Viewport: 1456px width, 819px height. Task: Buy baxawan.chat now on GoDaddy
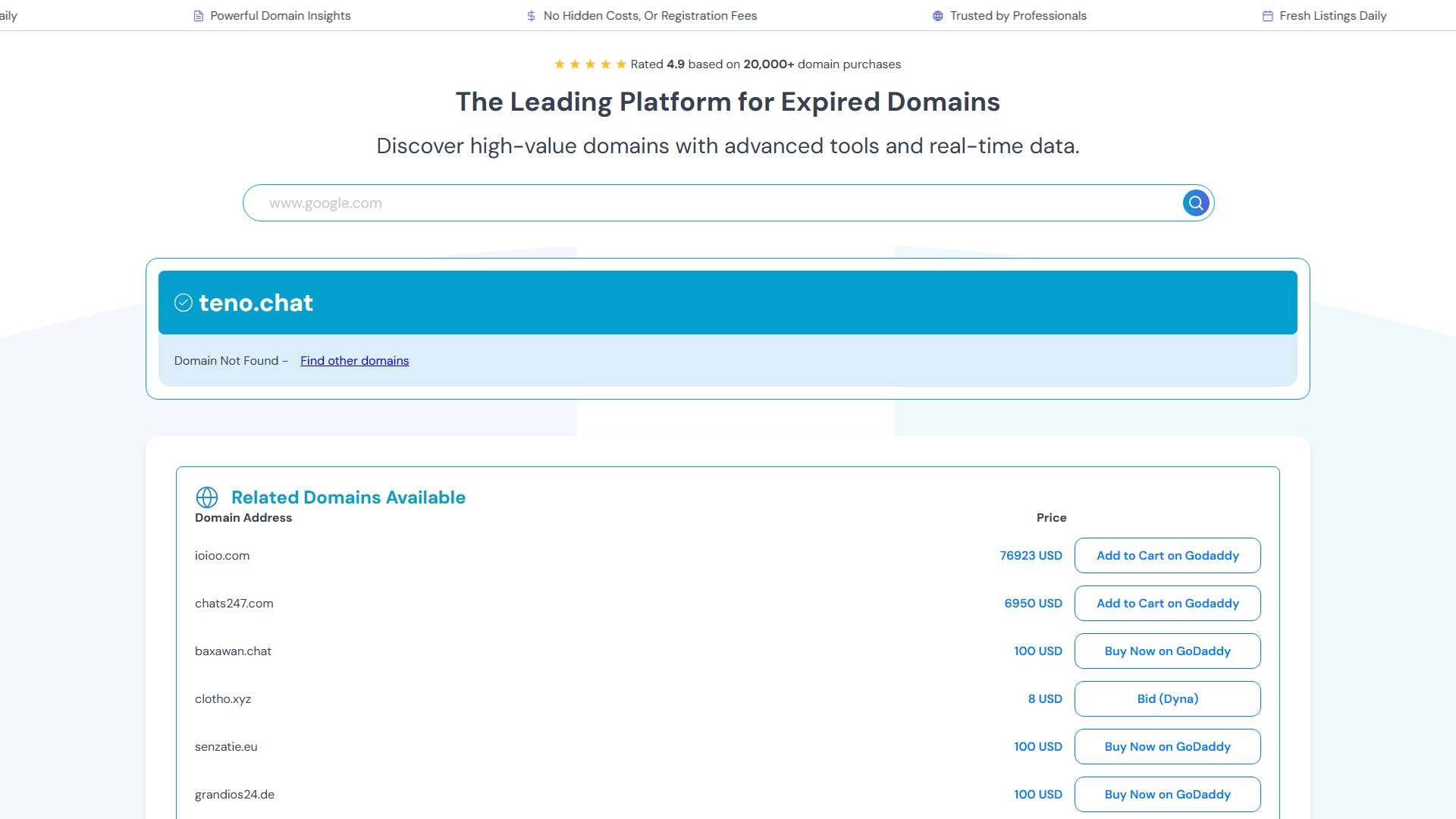coord(1167,651)
